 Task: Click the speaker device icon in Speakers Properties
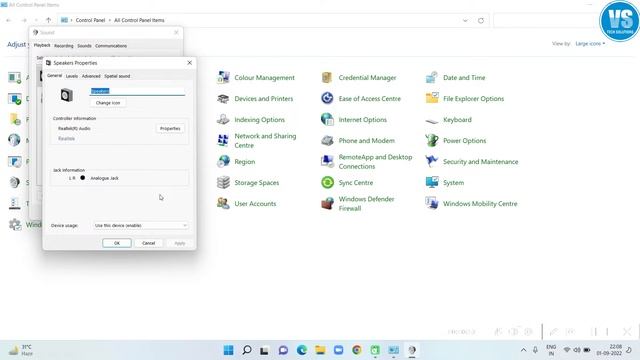67,95
